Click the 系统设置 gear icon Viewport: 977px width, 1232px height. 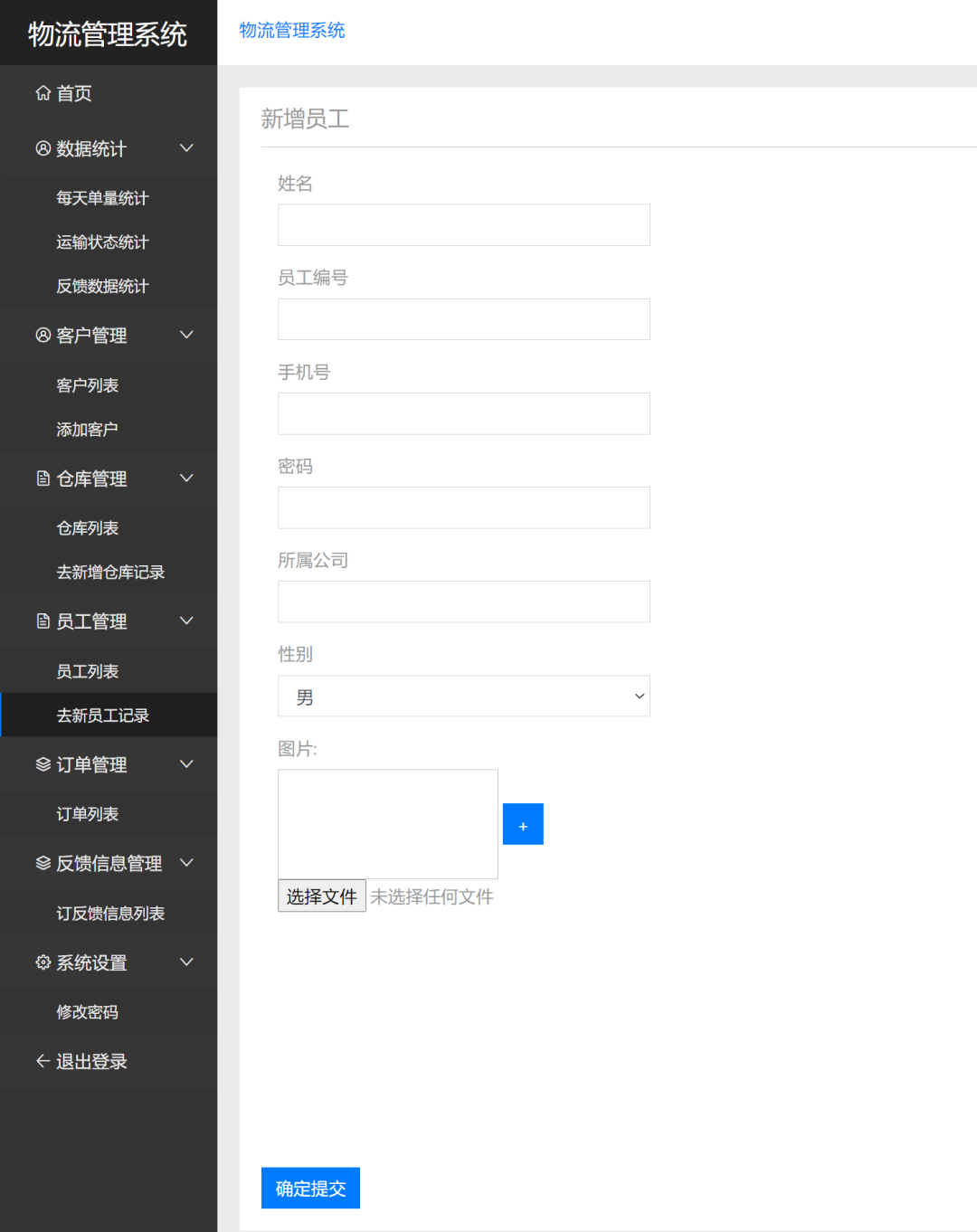(x=43, y=962)
